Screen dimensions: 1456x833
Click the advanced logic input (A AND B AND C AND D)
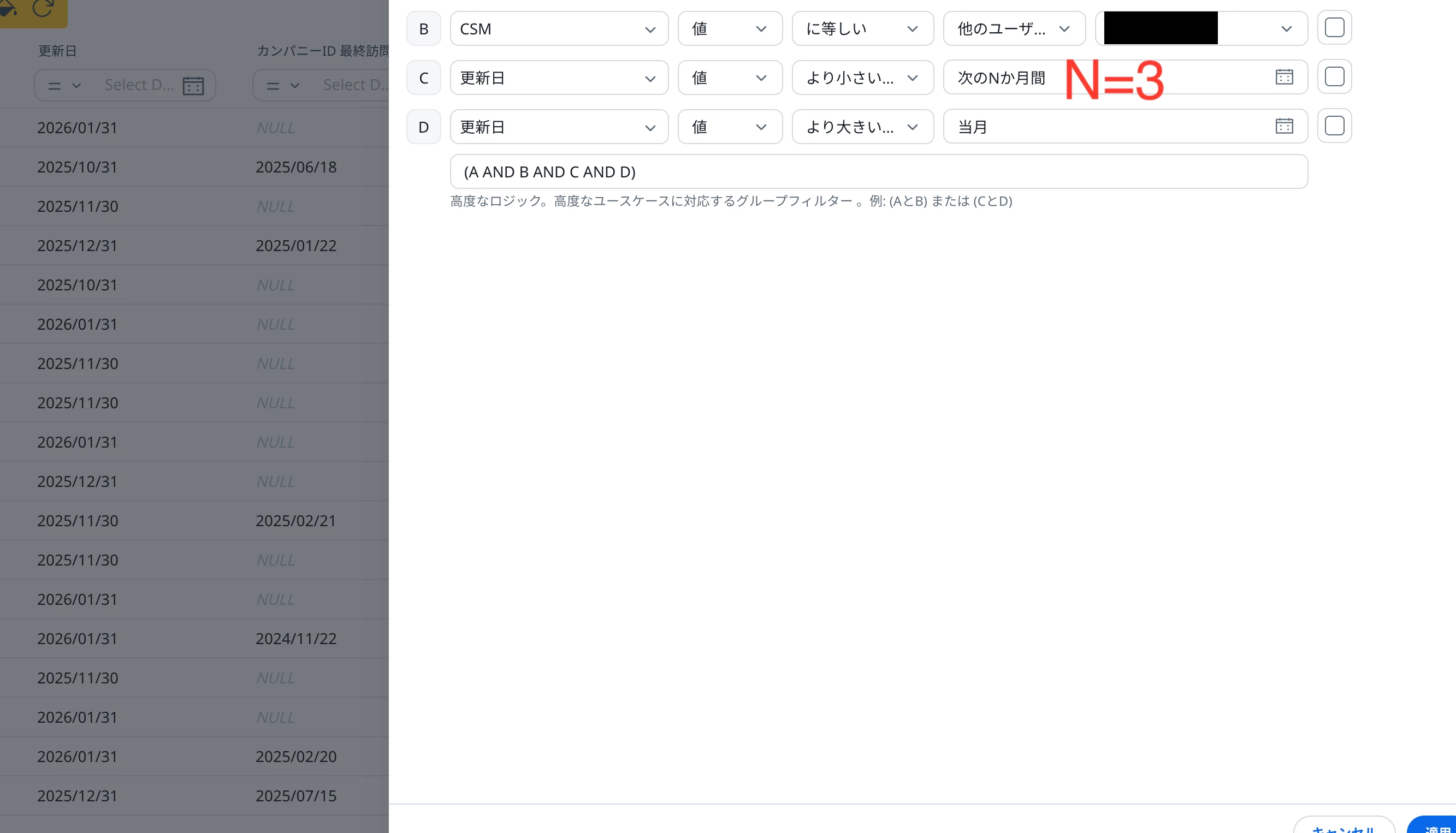[x=879, y=171]
